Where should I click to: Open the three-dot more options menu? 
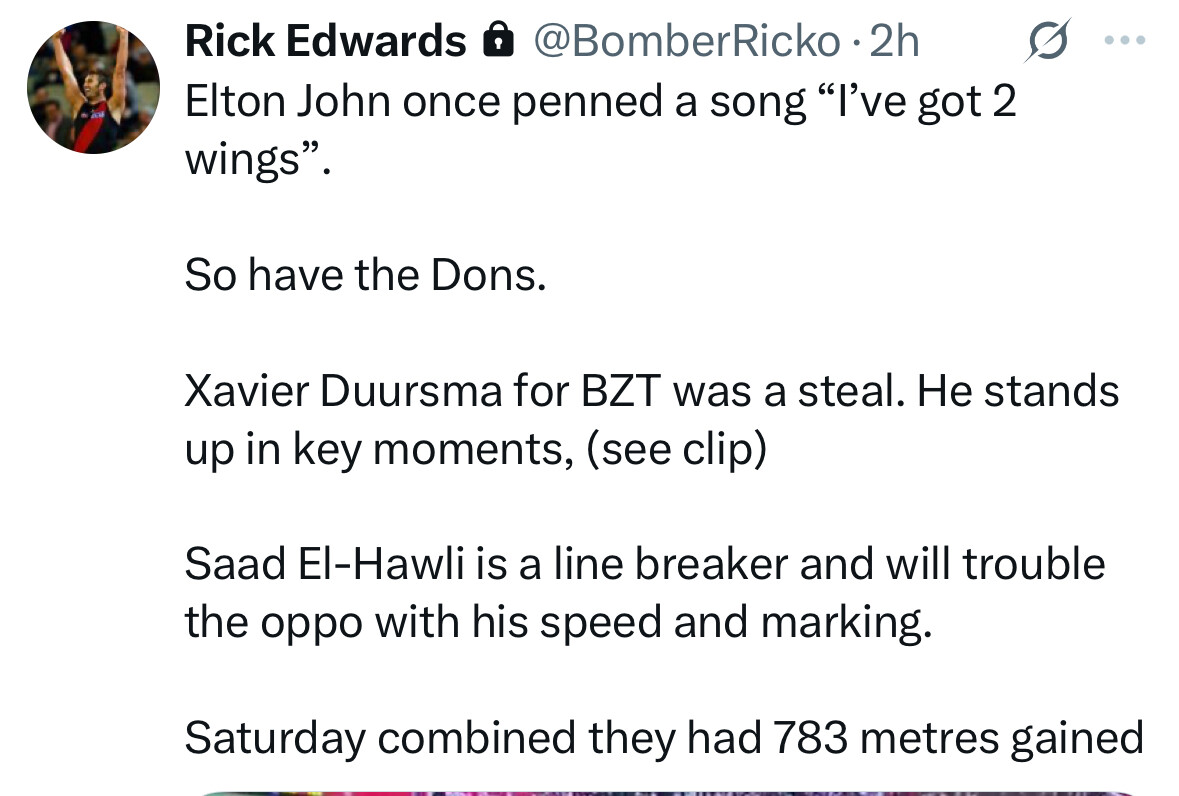click(x=1125, y=40)
